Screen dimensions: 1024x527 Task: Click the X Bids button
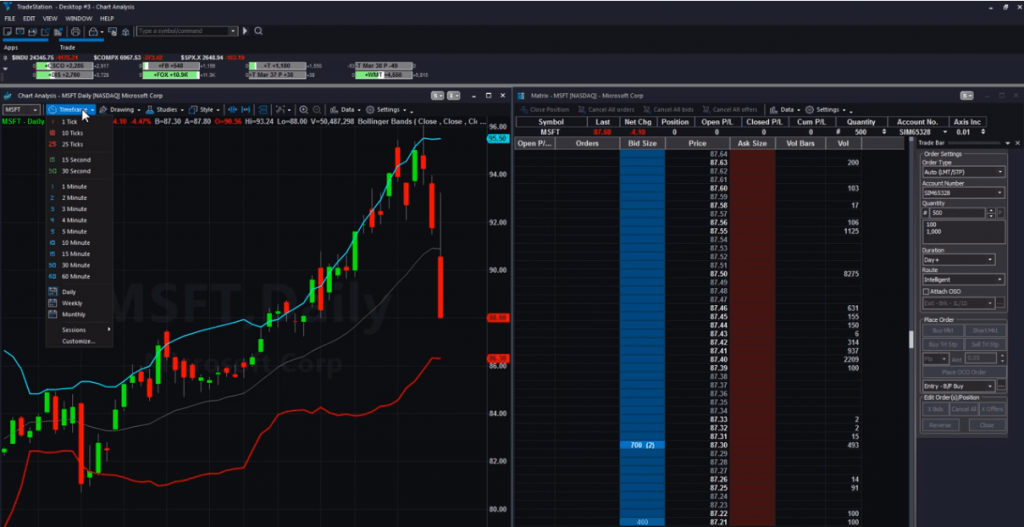(x=935, y=409)
